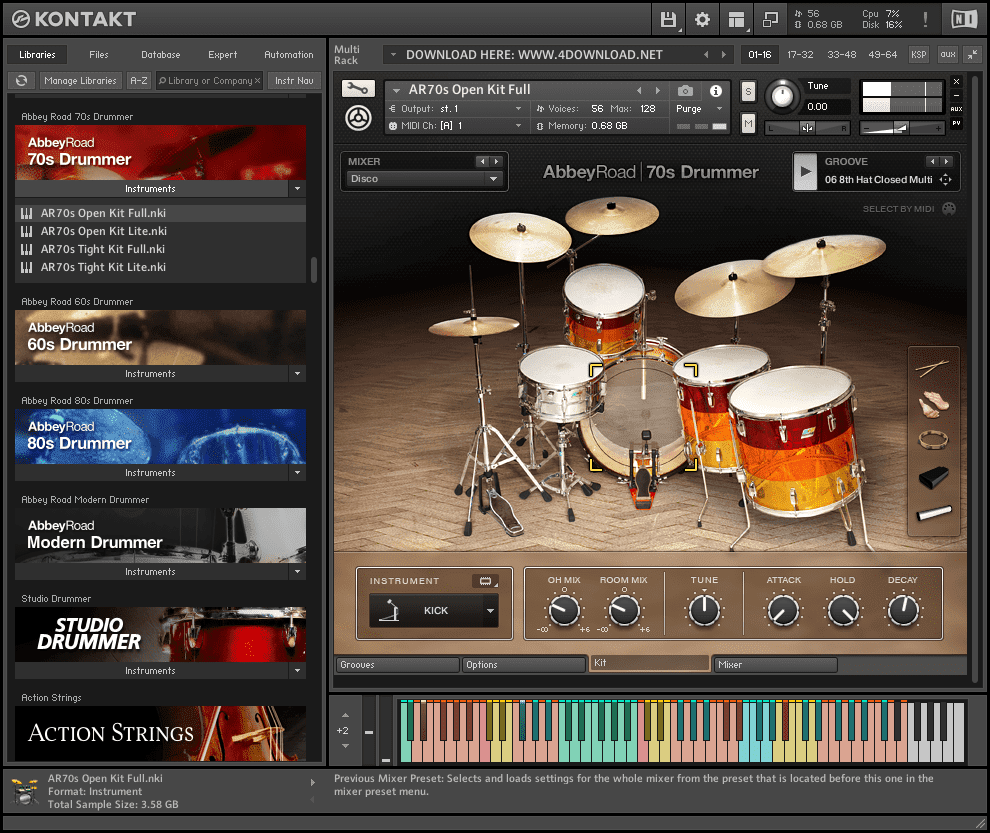Select the metal bar percussion icon

click(934, 513)
